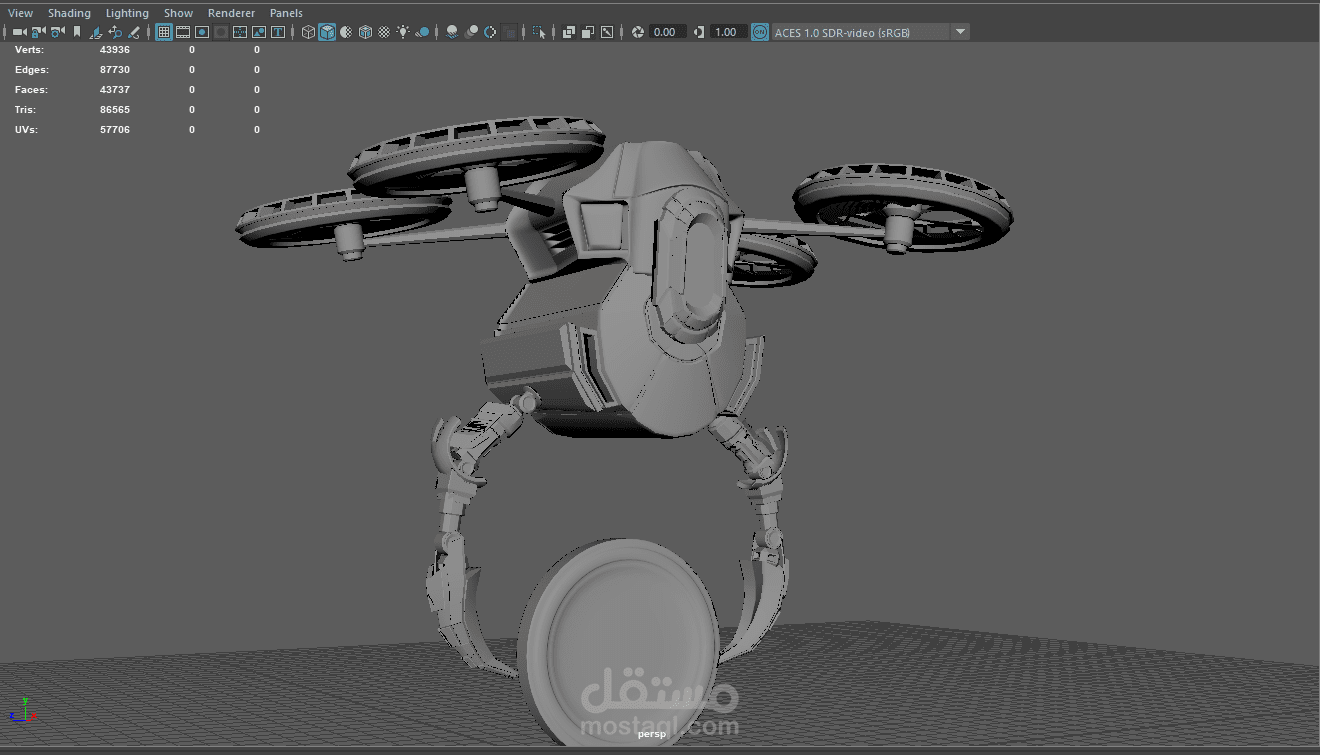The image size is (1320, 755).
Task: Click the 'Edges:' heads-up label
Action: [x=31, y=70]
